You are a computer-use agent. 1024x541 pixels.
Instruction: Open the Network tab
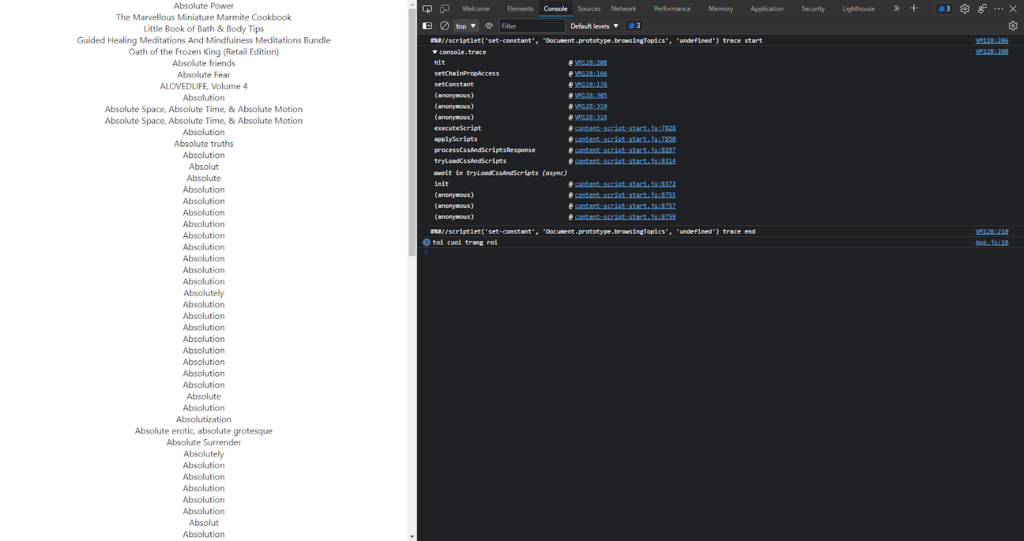click(x=624, y=8)
